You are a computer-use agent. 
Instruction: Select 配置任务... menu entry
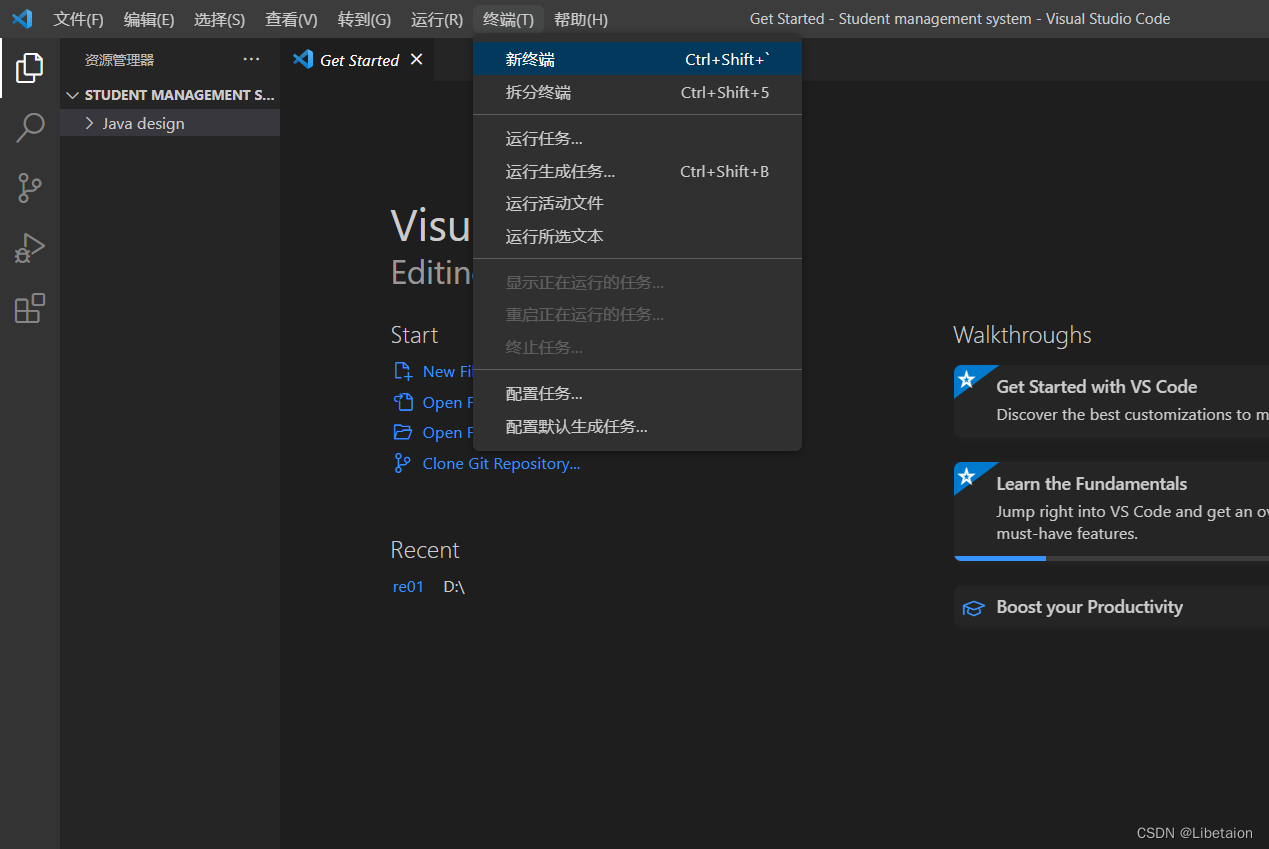638,394
